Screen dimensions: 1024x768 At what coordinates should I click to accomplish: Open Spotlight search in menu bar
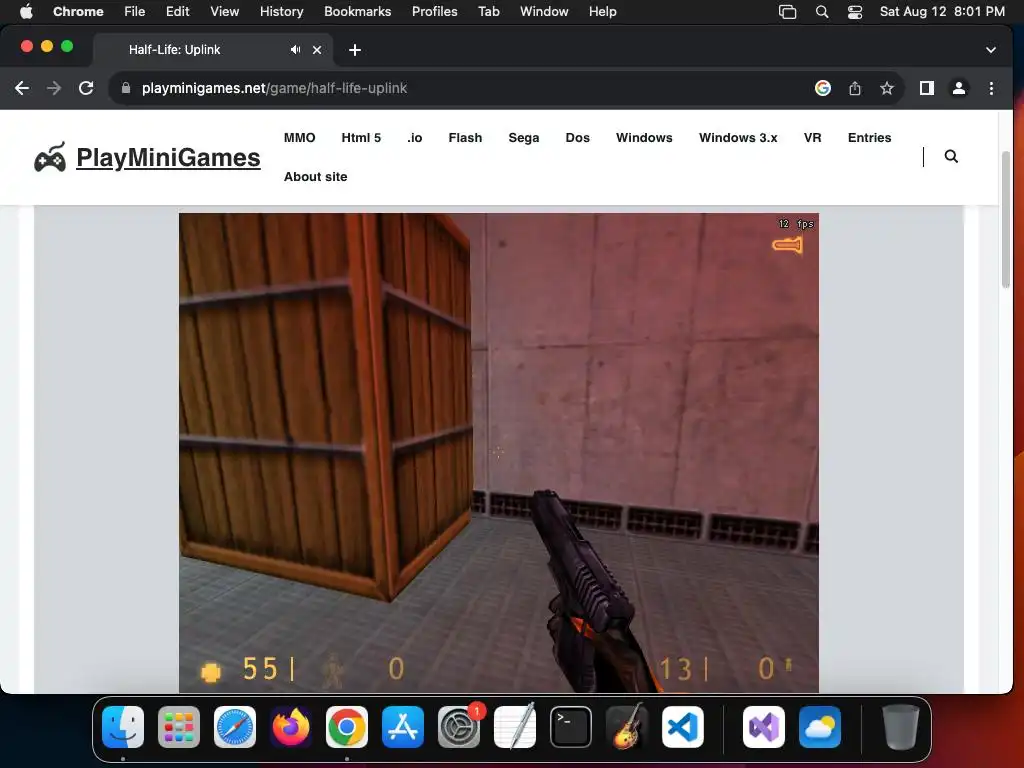[822, 12]
